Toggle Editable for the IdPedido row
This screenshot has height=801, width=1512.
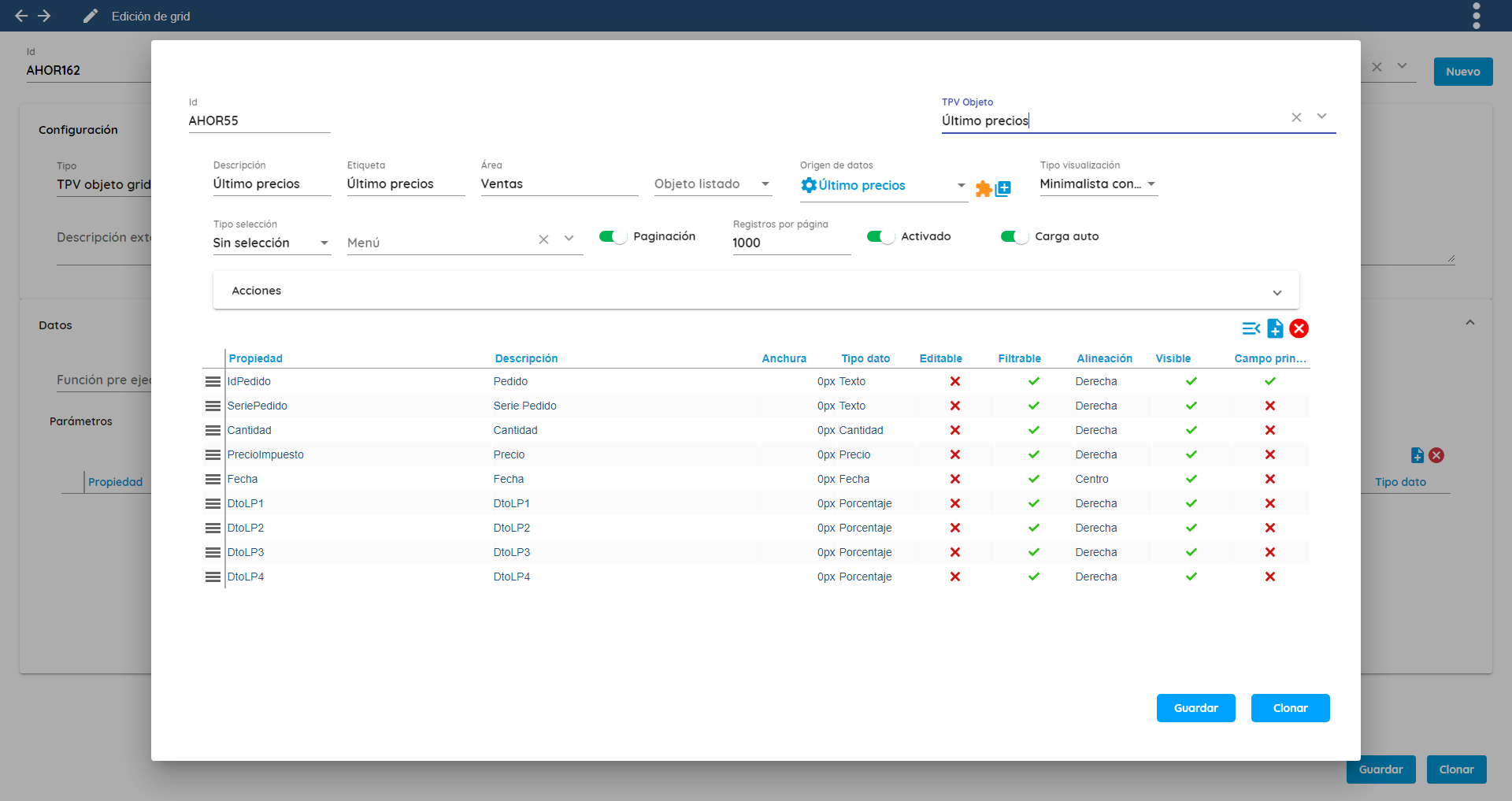click(x=955, y=381)
